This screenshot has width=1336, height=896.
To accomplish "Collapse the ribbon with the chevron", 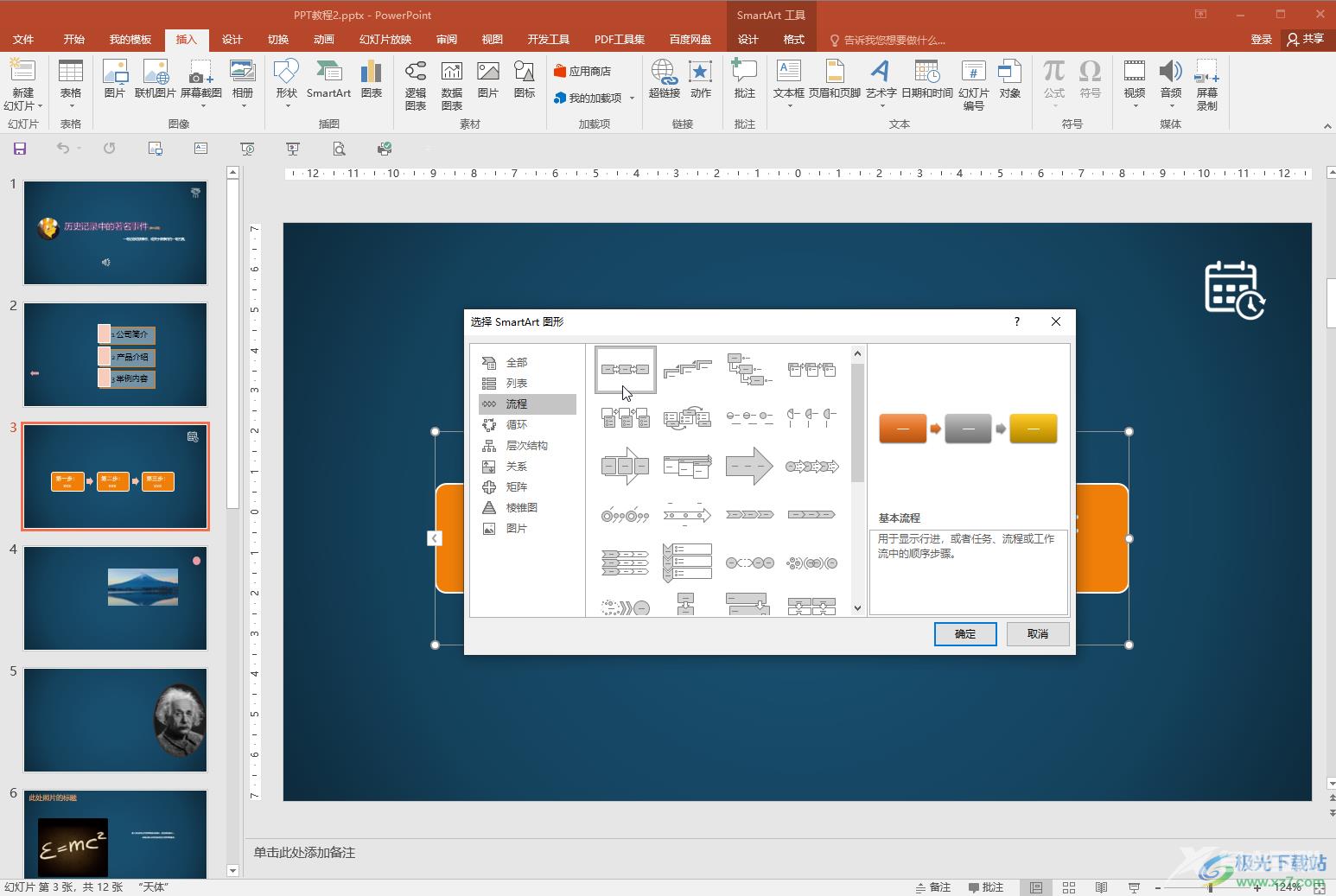I will point(1327,126).
